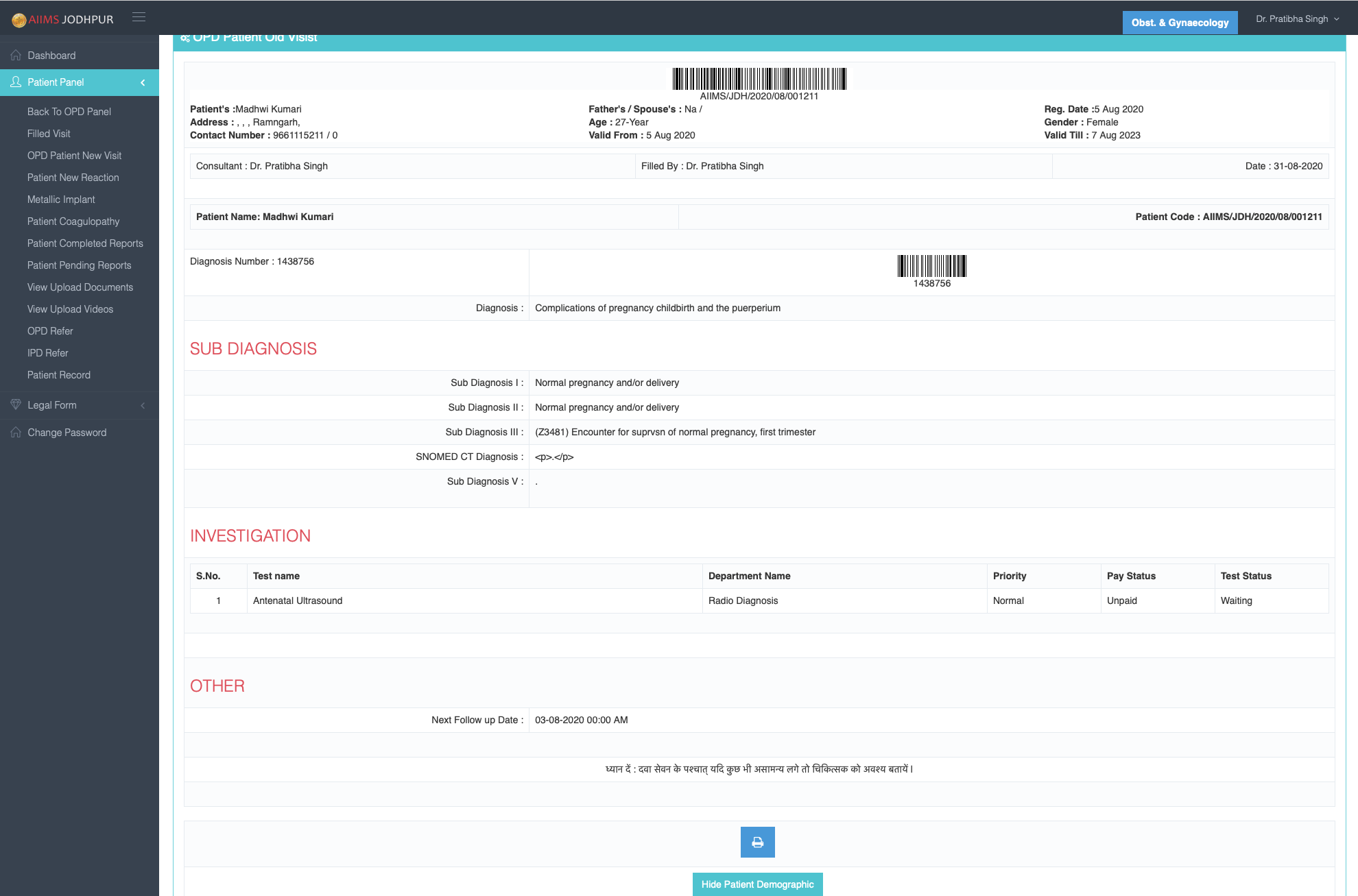Screen dimensions: 1358x896
Task: Click the printer icon button
Action: click(x=757, y=842)
